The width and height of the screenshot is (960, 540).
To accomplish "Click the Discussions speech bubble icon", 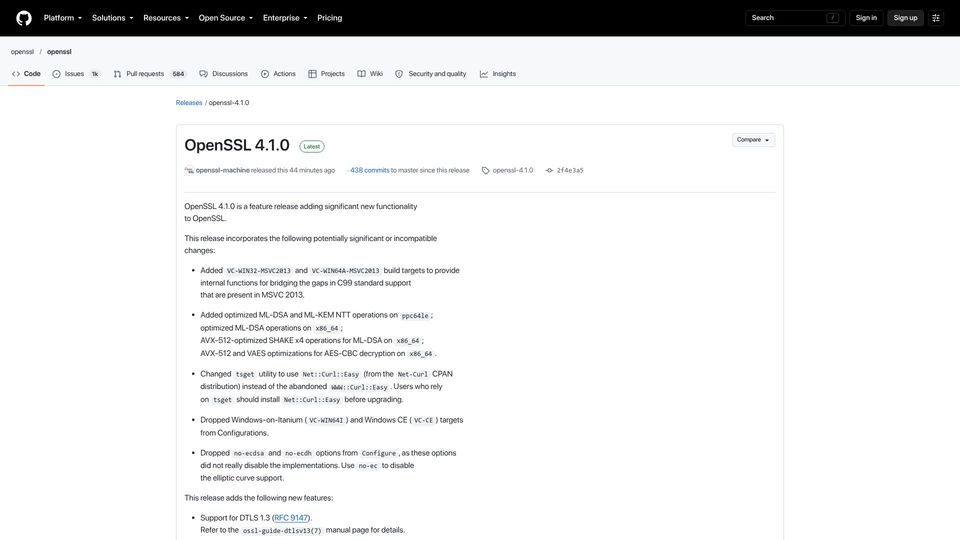I will pos(203,74).
